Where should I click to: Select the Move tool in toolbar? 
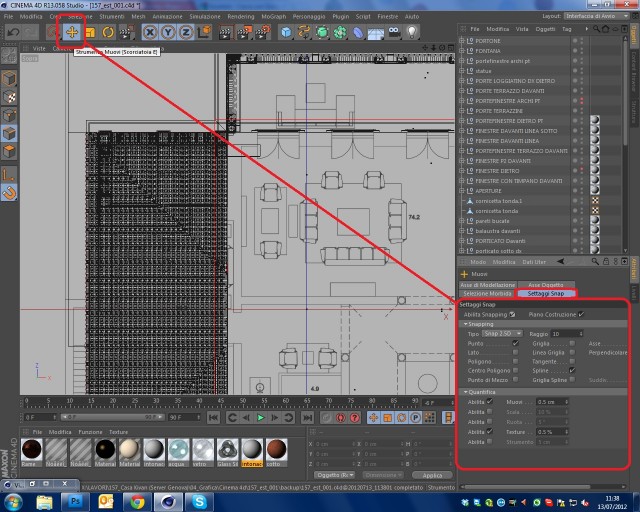(72, 32)
